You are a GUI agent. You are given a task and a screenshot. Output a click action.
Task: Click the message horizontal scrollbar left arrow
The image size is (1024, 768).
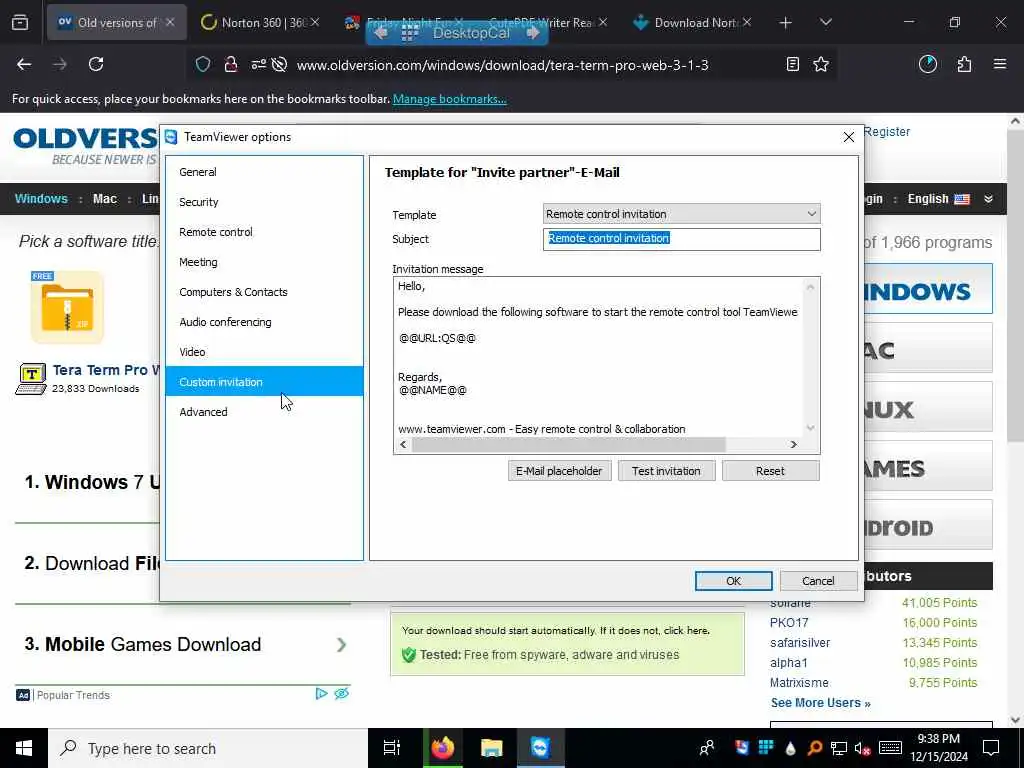coord(403,445)
